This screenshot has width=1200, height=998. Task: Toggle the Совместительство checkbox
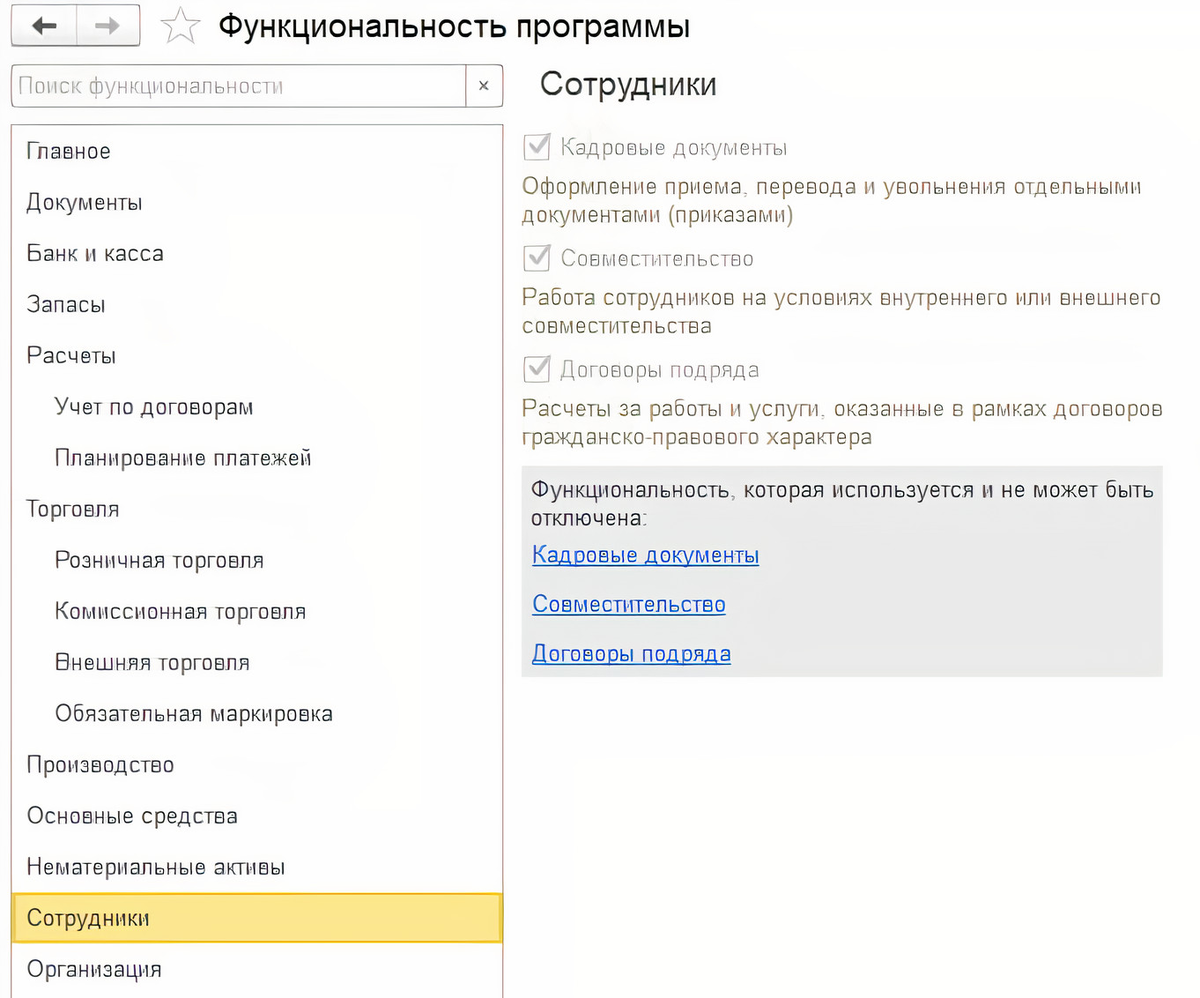tap(536, 258)
